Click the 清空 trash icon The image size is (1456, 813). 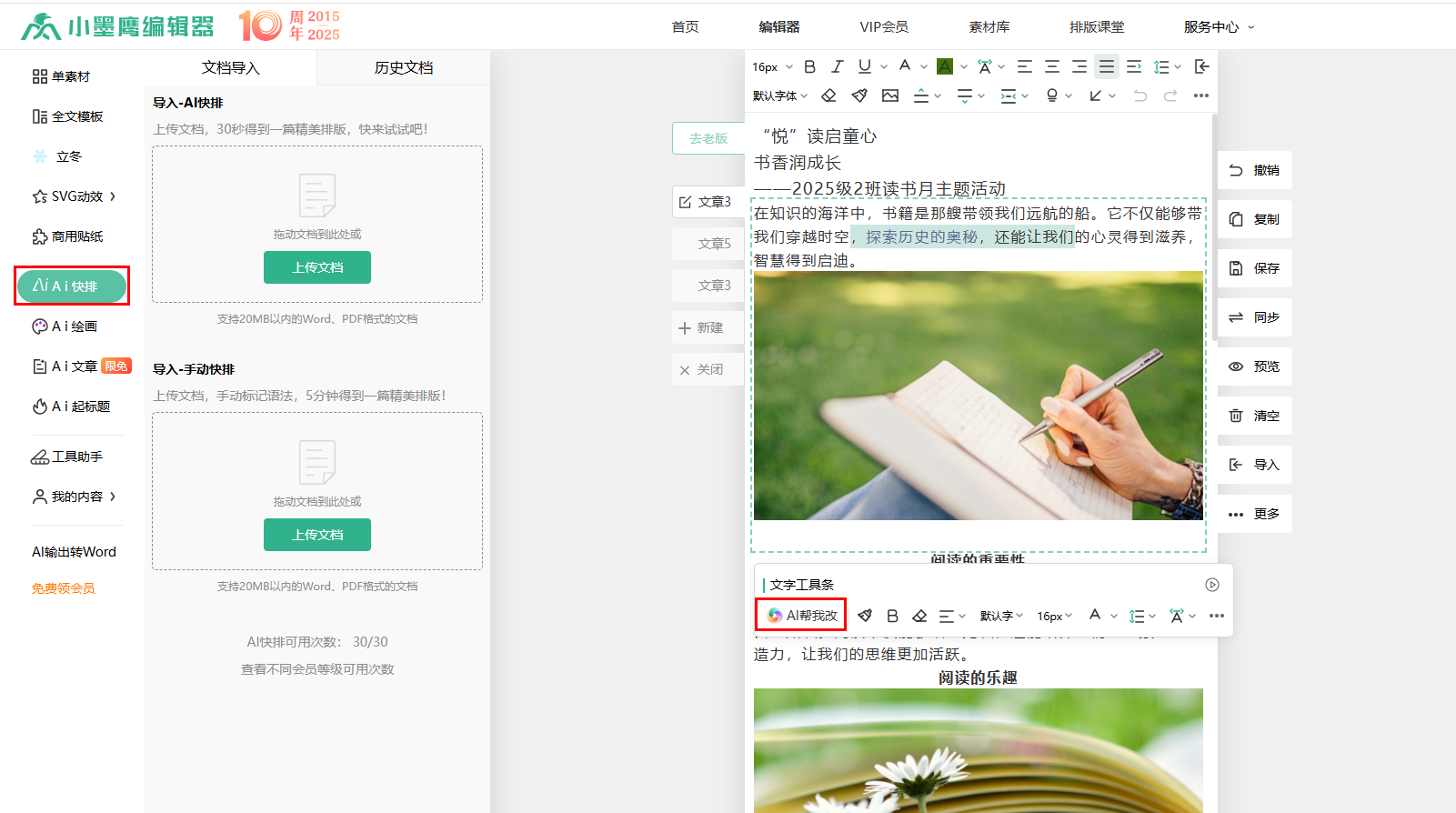coord(1236,416)
